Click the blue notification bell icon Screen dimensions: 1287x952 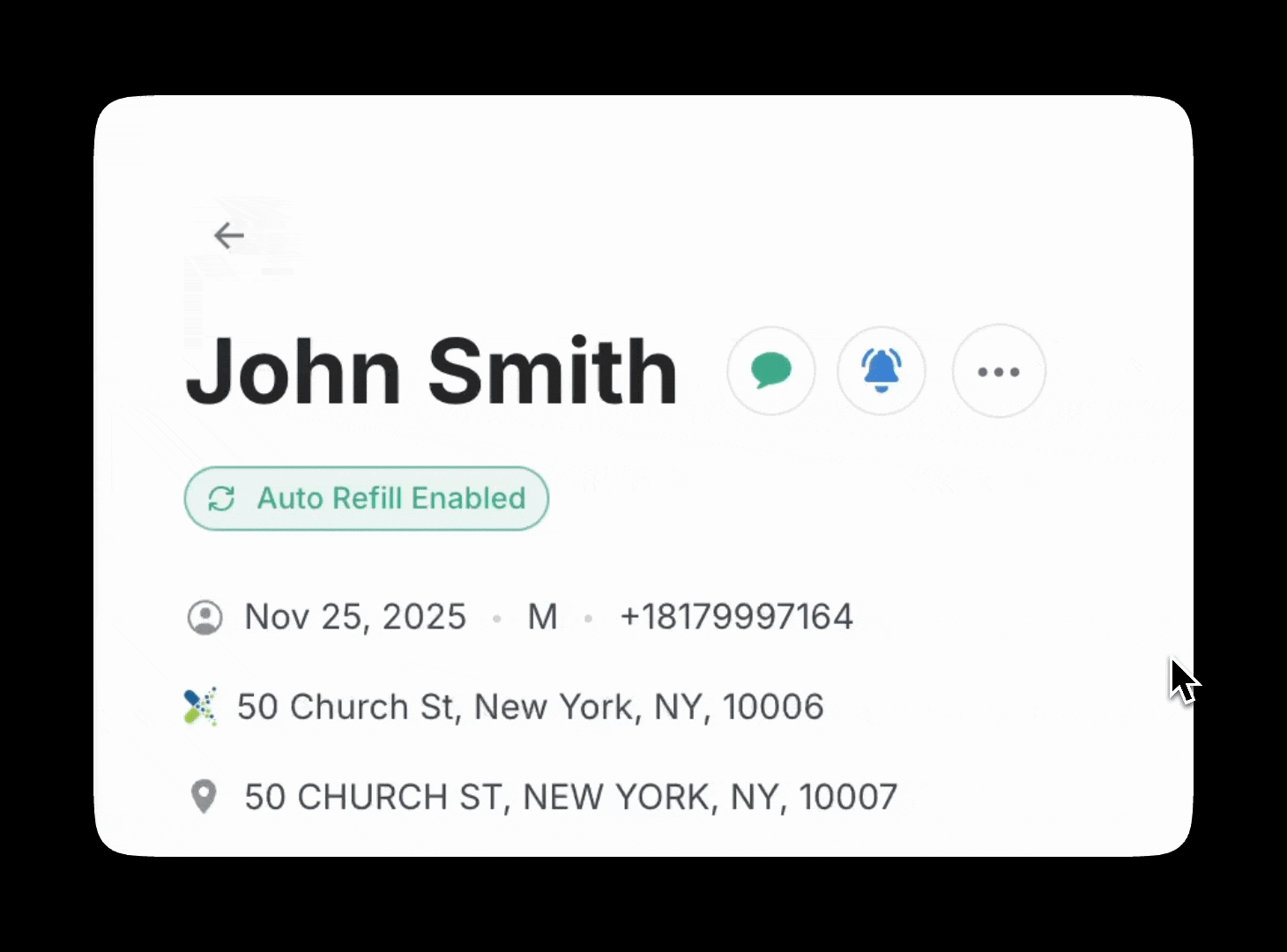[882, 371]
